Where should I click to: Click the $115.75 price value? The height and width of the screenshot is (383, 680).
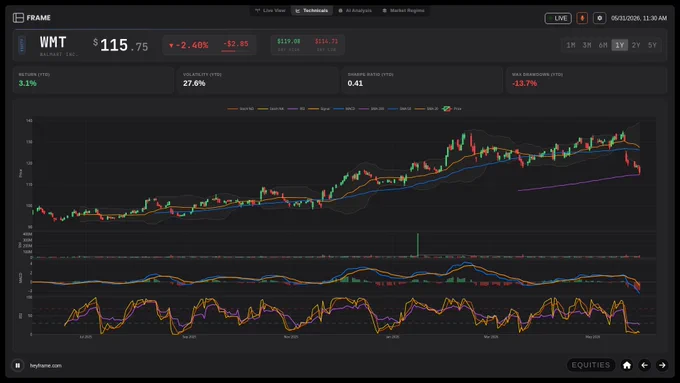121,45
